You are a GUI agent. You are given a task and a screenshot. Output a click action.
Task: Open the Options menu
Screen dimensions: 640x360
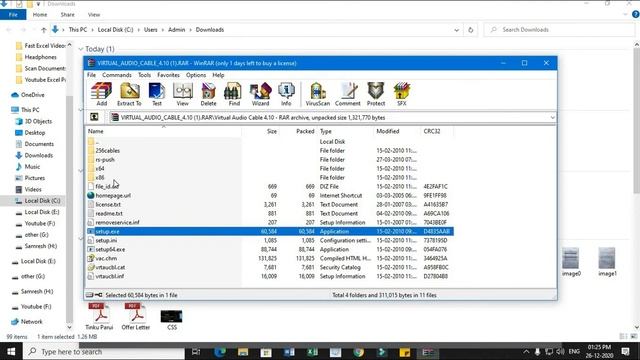pyautogui.click(x=196, y=75)
